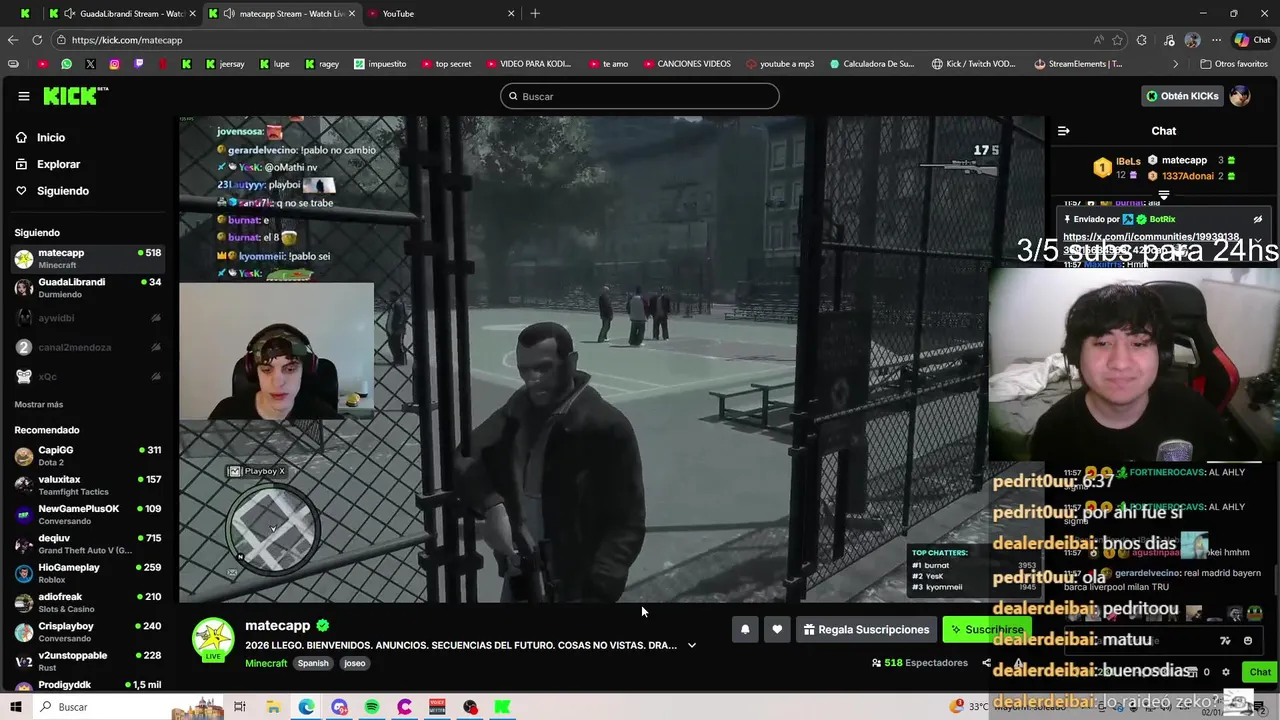
Task: Select matecapp in the followed channels
Action: tap(88, 258)
